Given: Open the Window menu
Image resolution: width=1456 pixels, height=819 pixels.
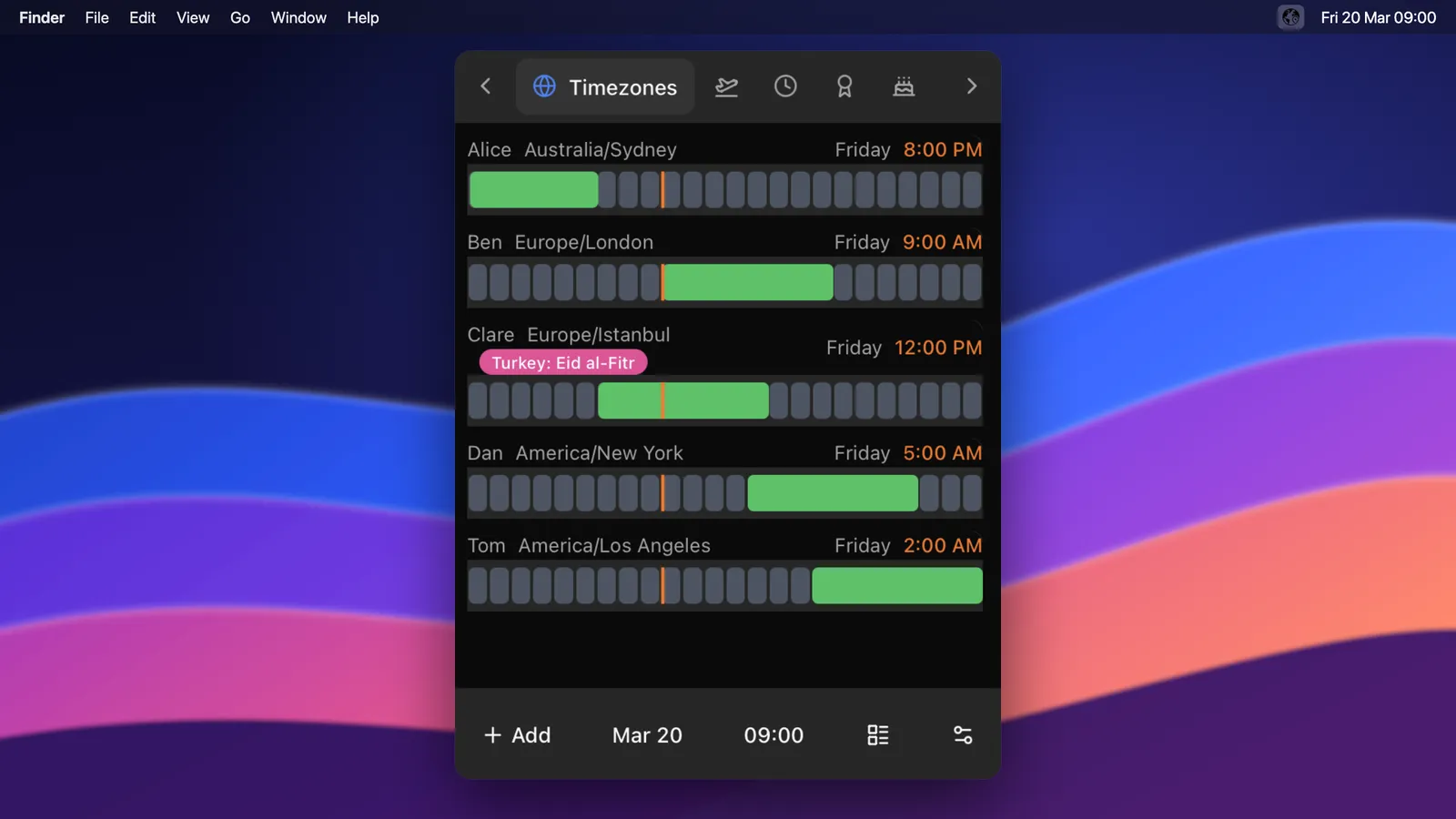Looking at the screenshot, I should pos(298,17).
